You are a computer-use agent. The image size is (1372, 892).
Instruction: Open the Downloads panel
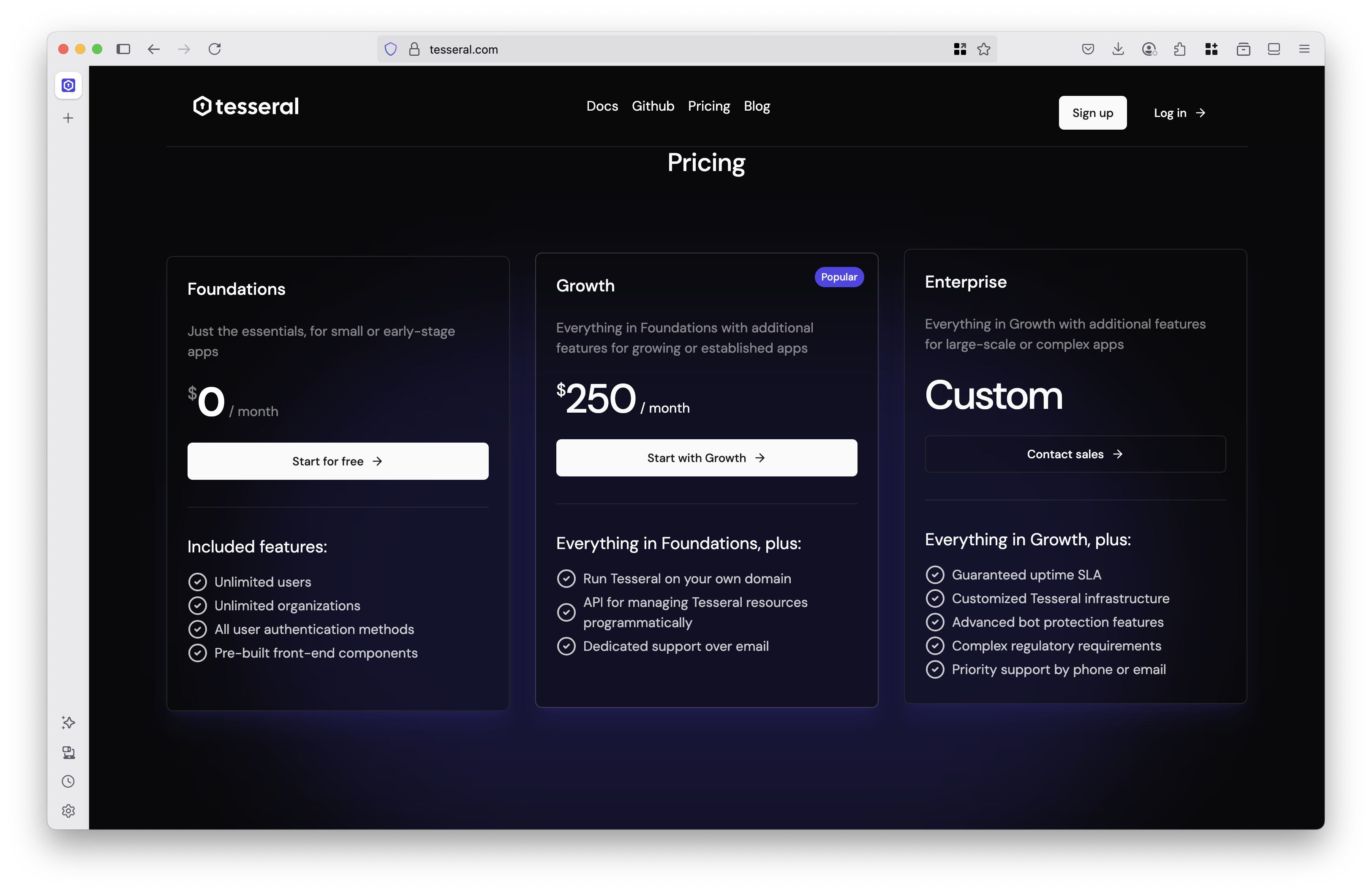1118,49
